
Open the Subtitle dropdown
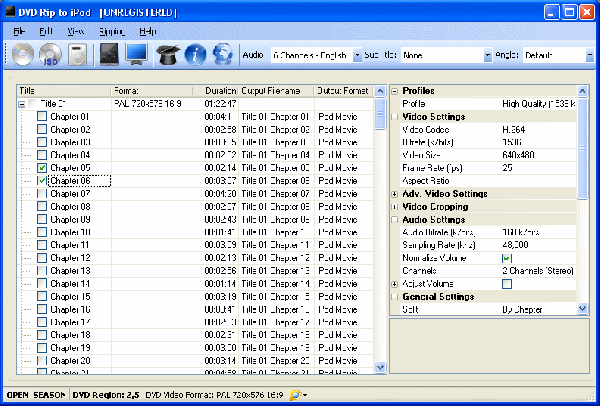[488, 55]
